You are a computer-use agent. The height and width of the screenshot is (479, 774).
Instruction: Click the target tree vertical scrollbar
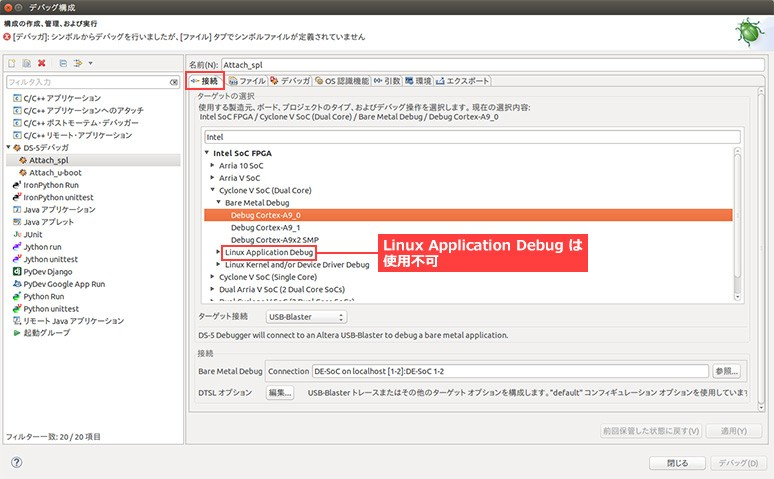click(738, 220)
